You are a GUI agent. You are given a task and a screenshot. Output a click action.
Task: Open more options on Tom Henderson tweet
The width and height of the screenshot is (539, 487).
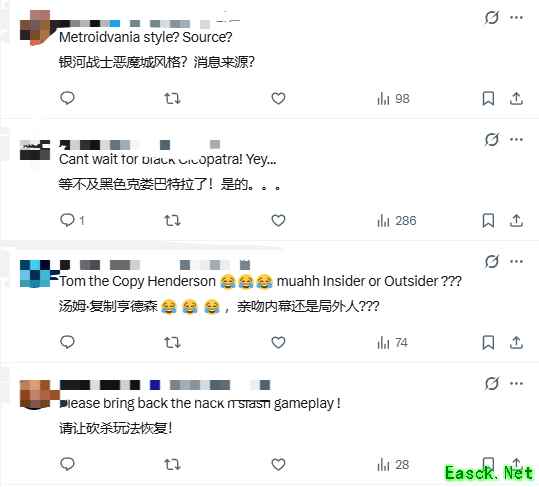pyautogui.click(x=516, y=261)
